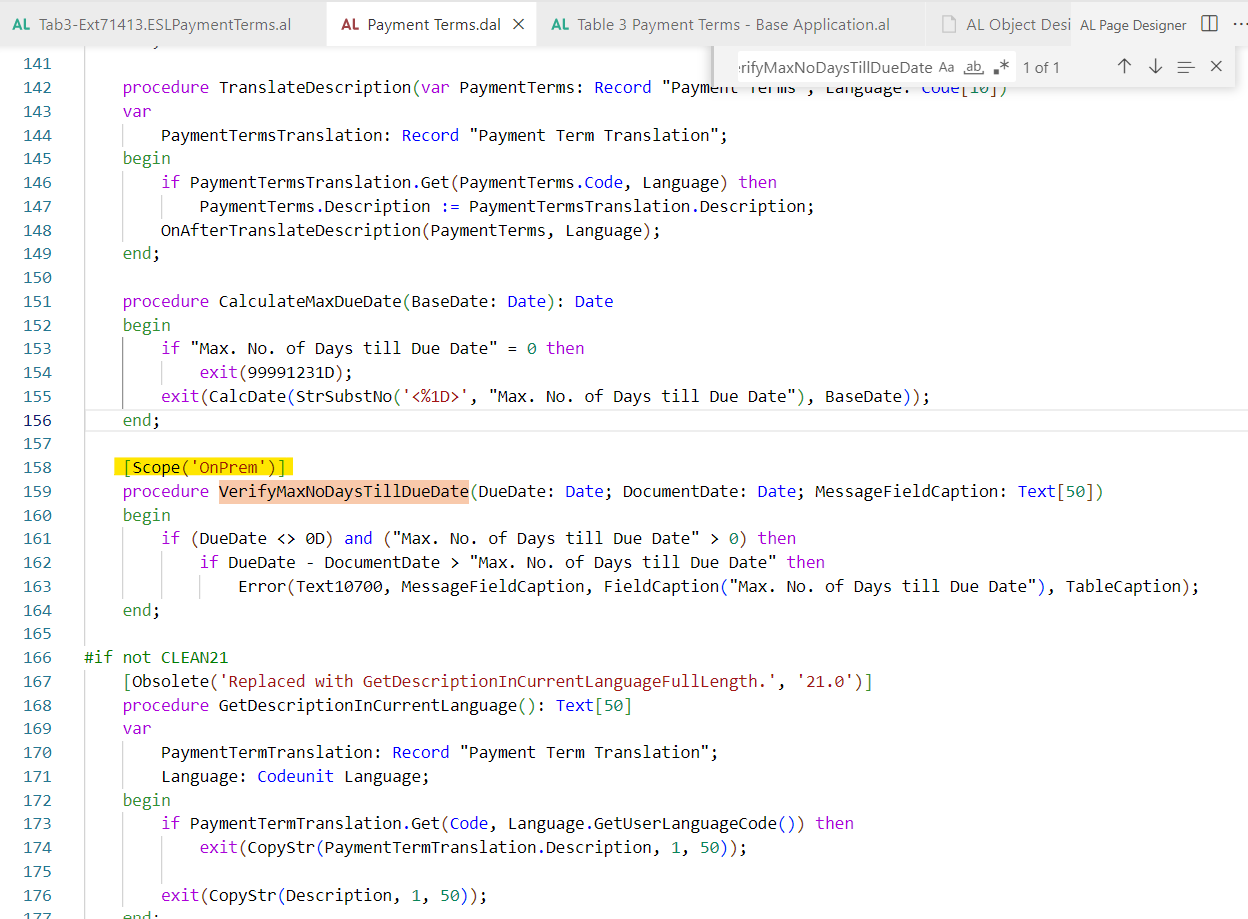The width and height of the screenshot is (1248, 919).
Task: Toggle Match Case in the find widget
Action: [948, 67]
